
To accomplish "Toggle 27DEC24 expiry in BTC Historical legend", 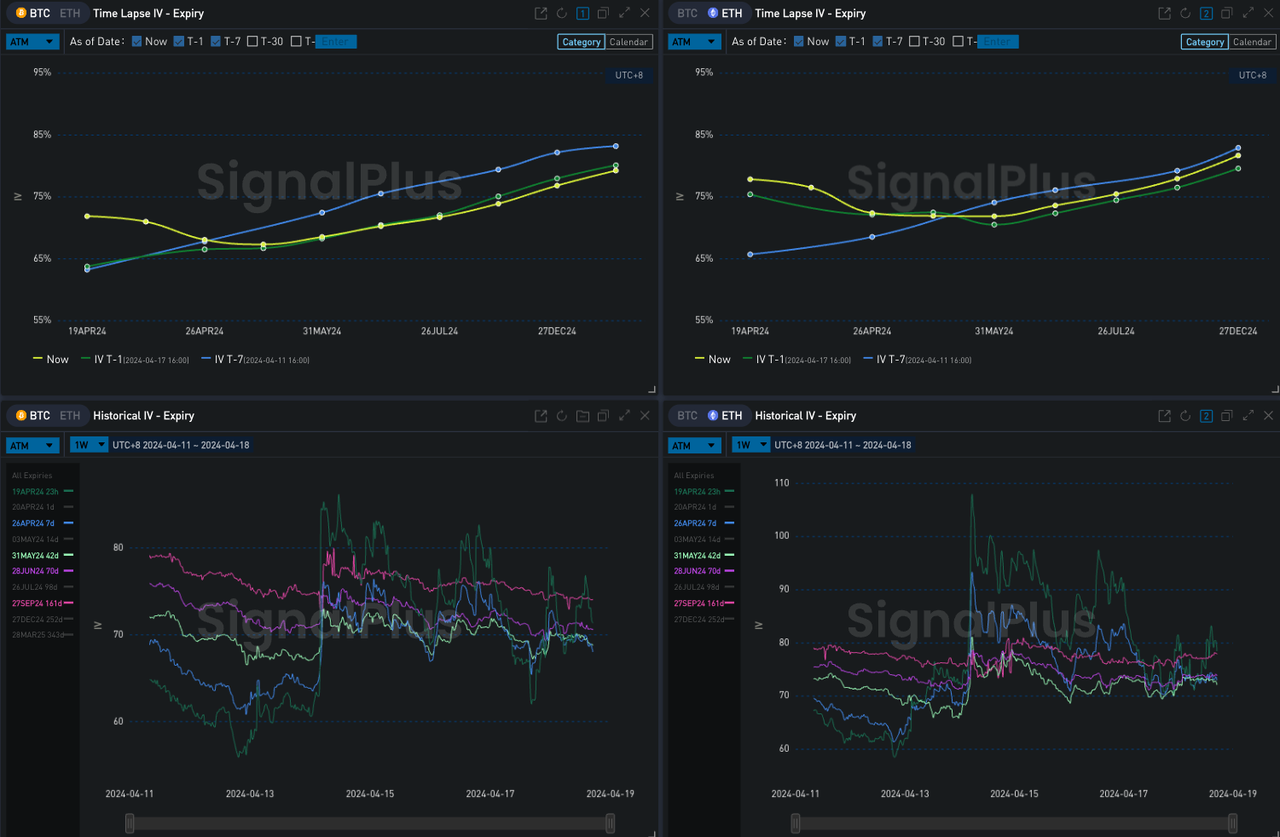I will (36, 619).
